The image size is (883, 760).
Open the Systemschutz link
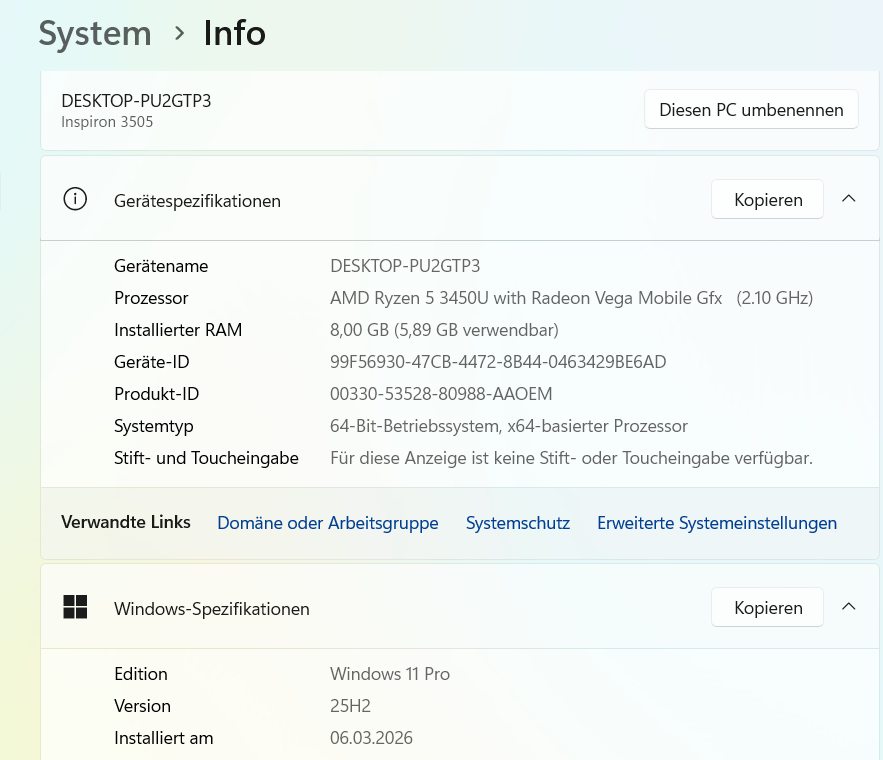pyautogui.click(x=518, y=523)
